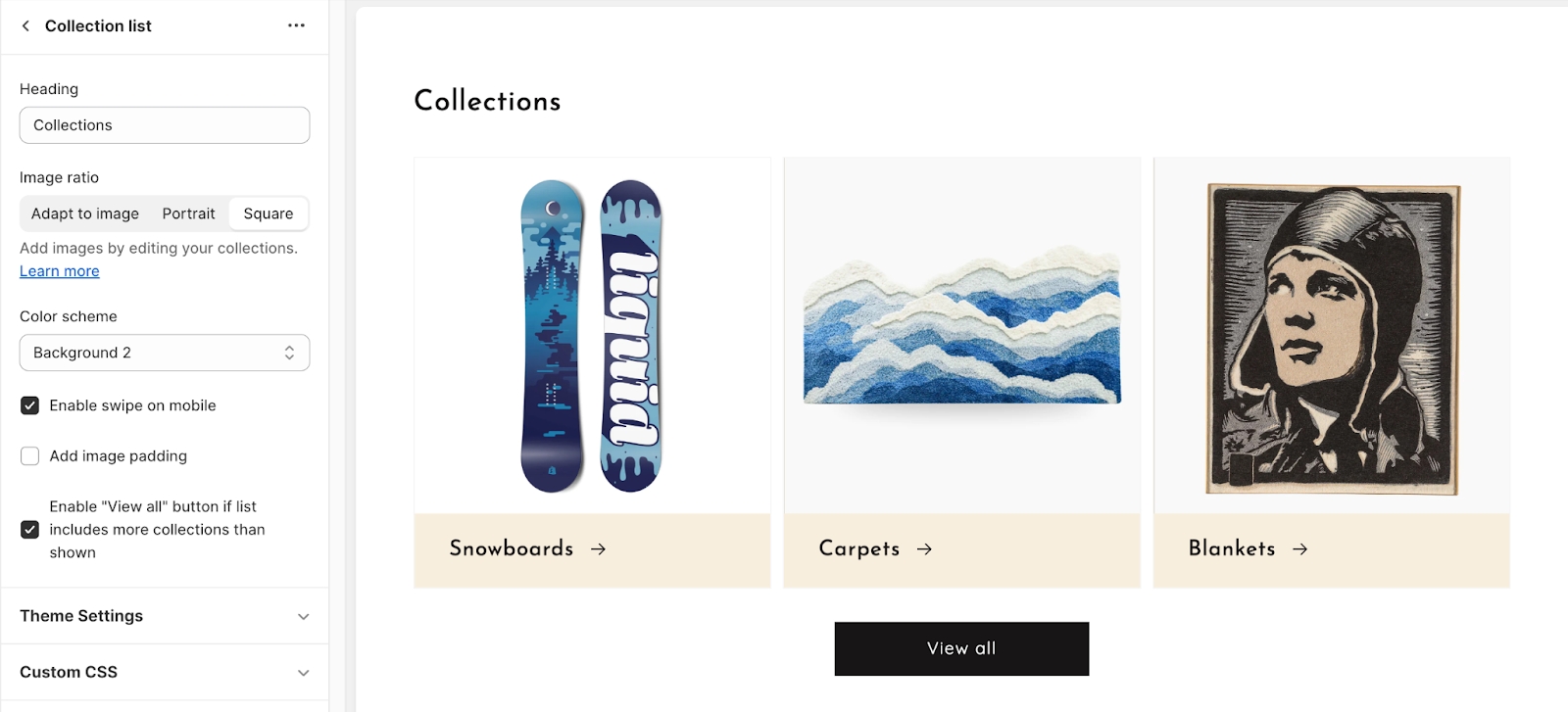Open the Carpets collection image

(961, 336)
